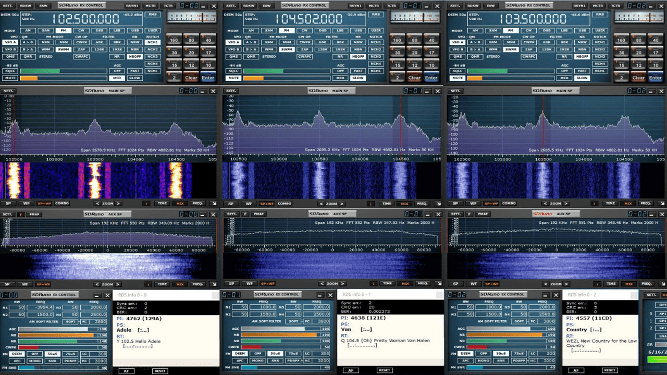
Task: Click QMS in the 102.500 receiver
Action: pyautogui.click(x=10, y=57)
